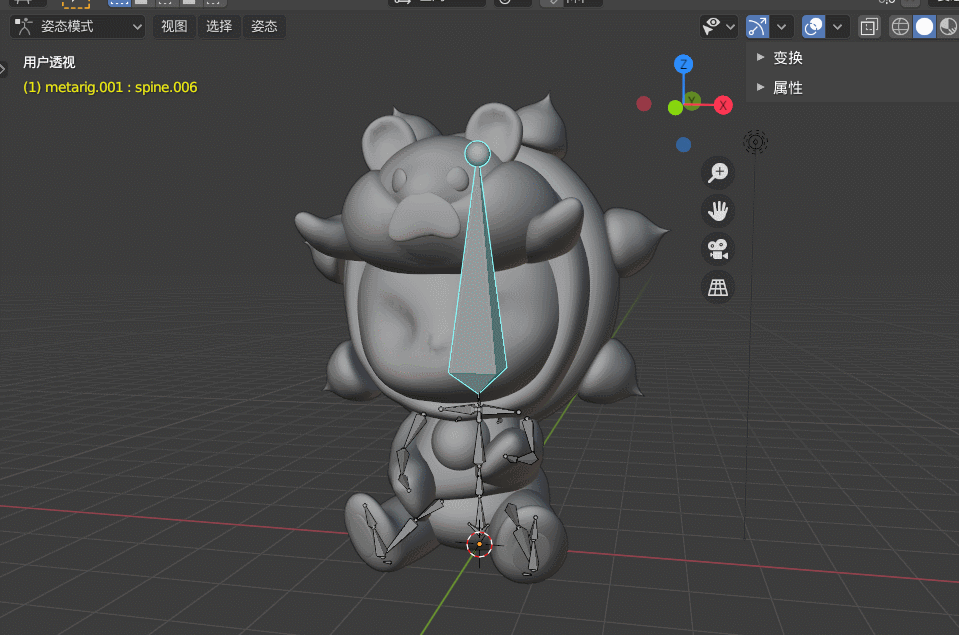This screenshot has height=635, width=959.
Task: Expand the collapsed toolbar arrow near 用户透视
Action: (3, 69)
